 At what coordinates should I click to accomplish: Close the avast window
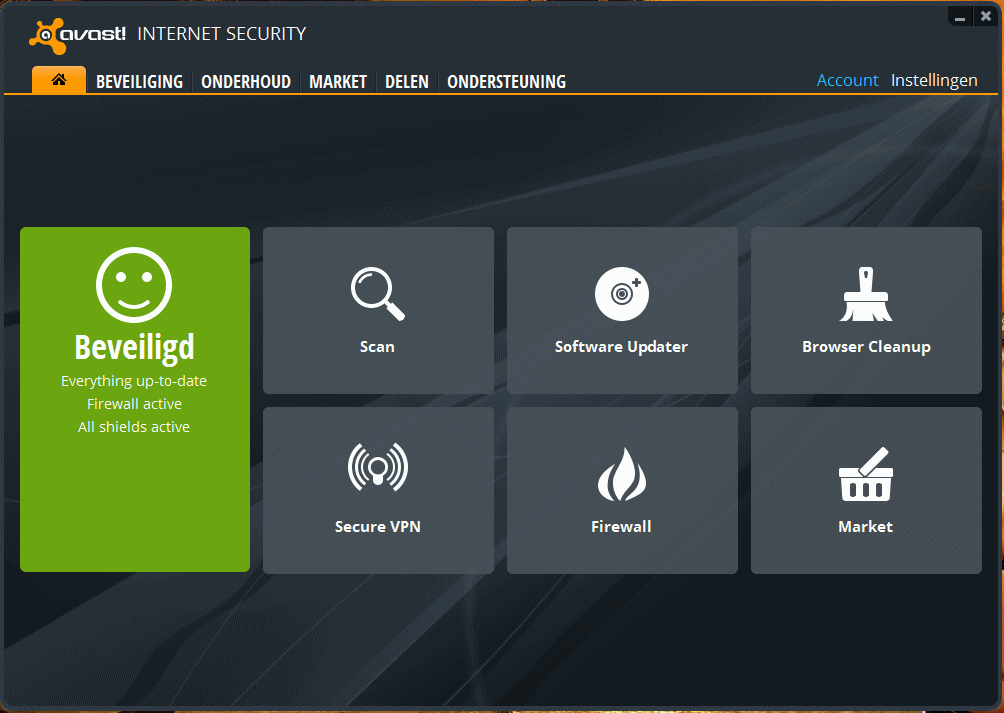(986, 17)
